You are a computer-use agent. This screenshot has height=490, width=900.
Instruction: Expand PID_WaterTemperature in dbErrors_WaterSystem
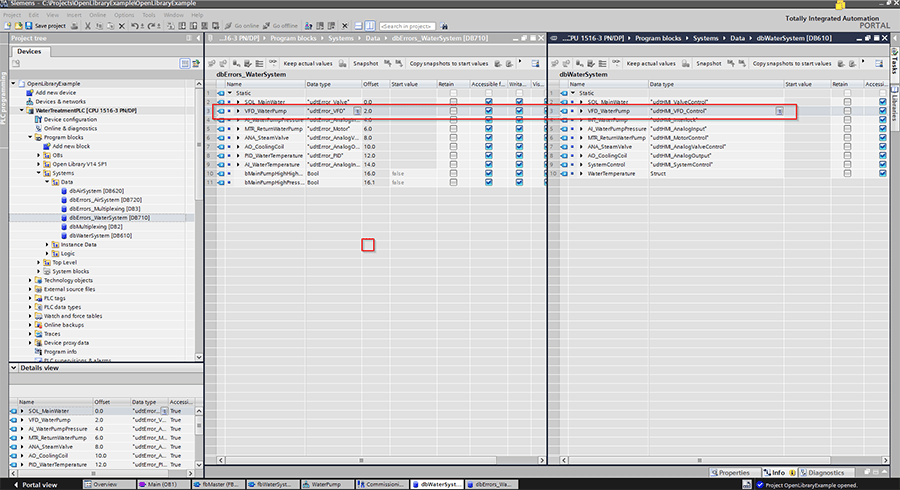click(238, 155)
